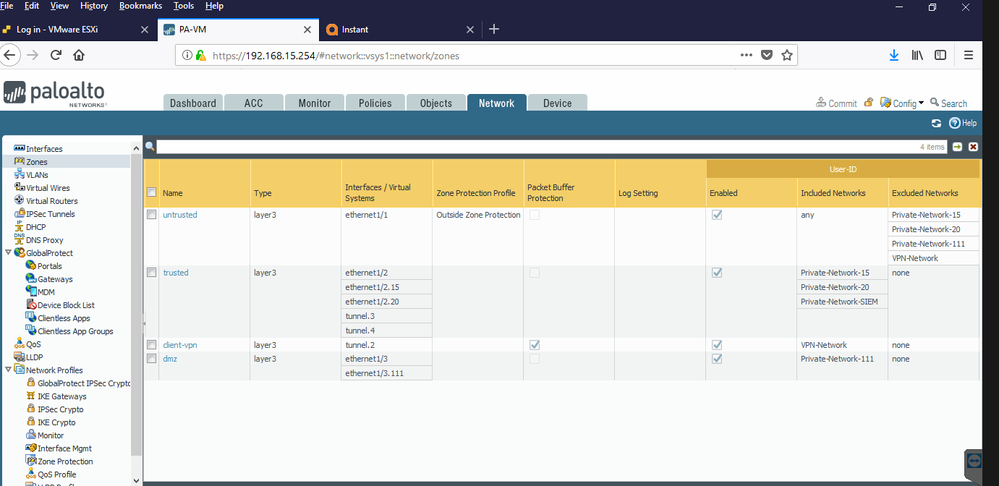Select the MDM icon entry

click(31, 292)
